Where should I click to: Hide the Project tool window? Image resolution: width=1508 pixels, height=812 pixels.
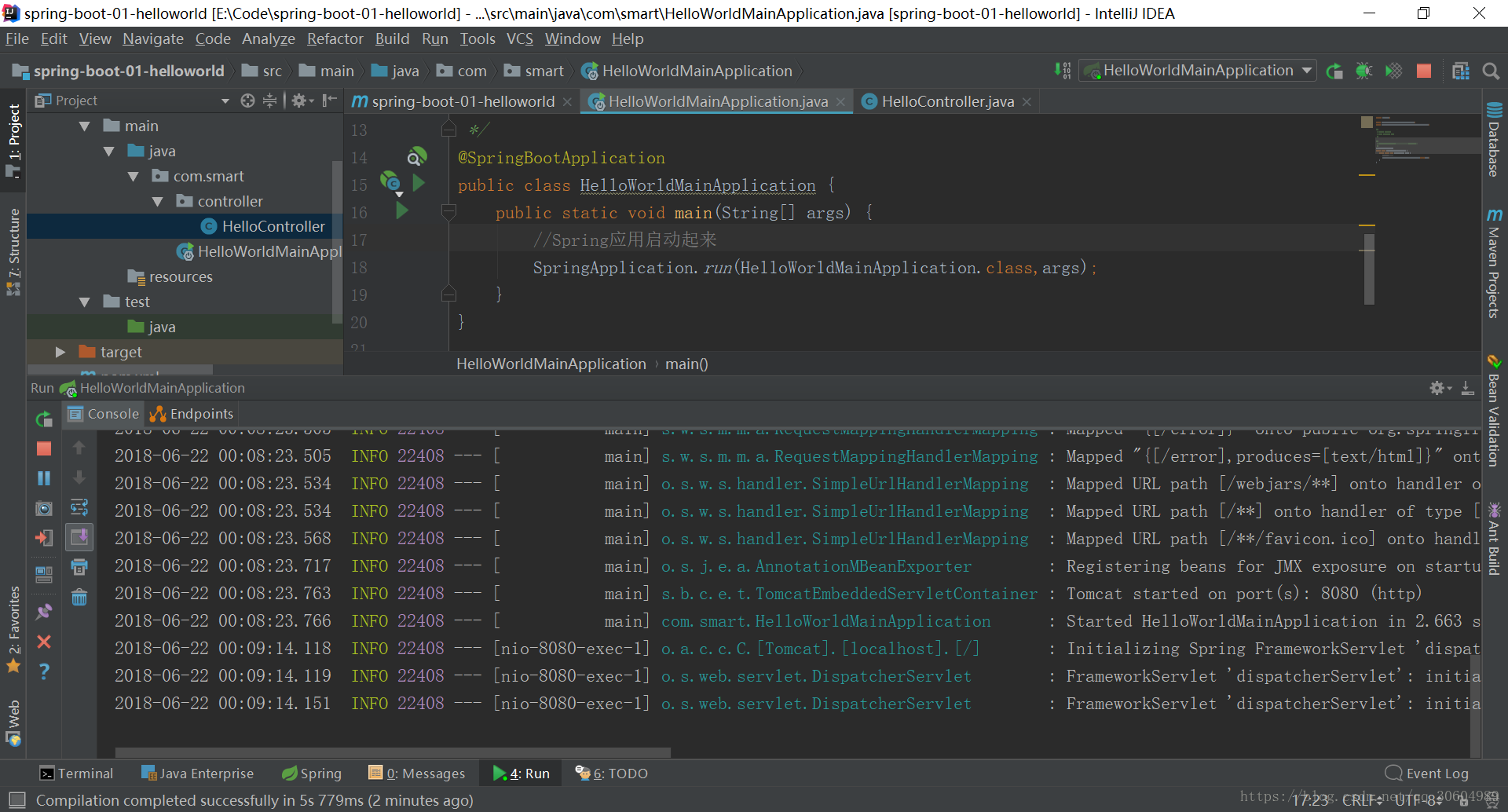(x=330, y=101)
